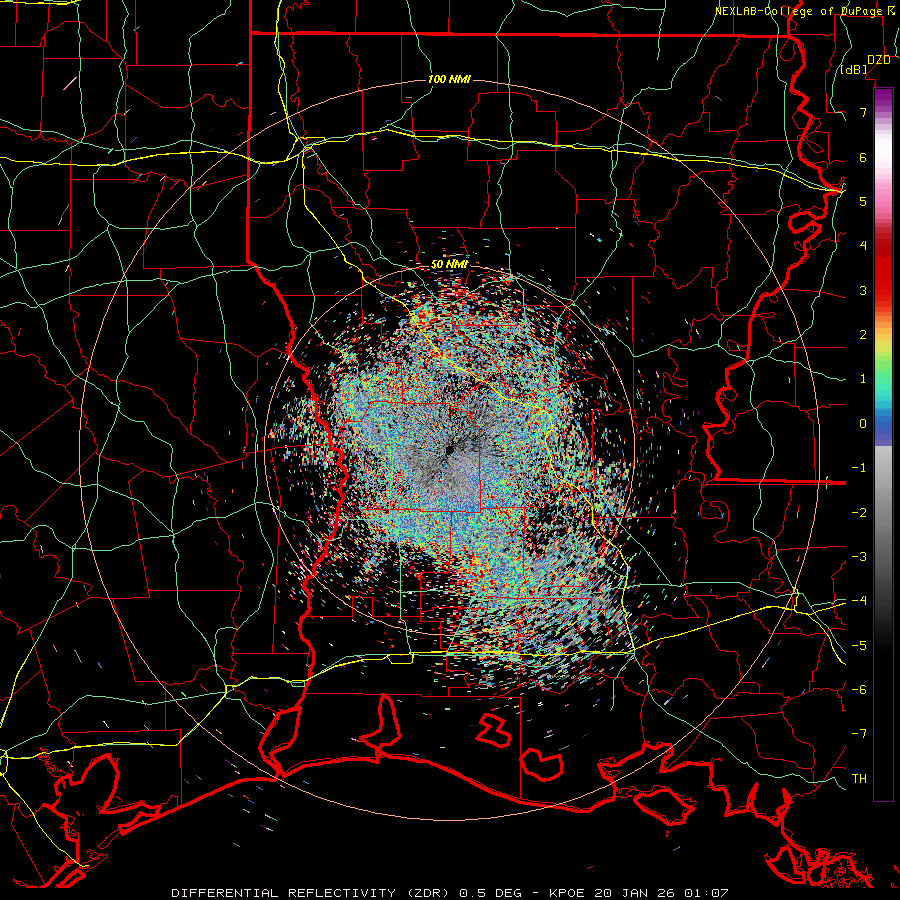
Task: Click the 4 value on the dB scale
Action: tap(863, 246)
